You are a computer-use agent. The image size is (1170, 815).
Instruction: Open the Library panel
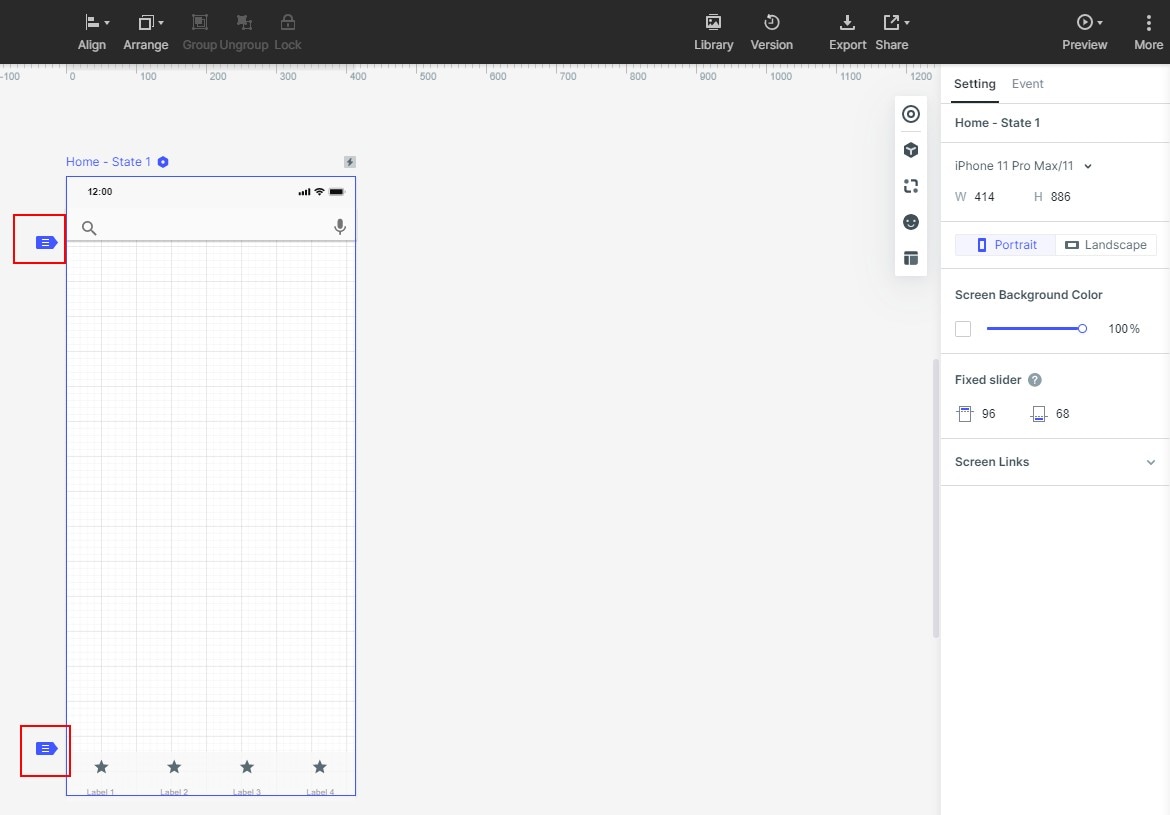tap(713, 33)
